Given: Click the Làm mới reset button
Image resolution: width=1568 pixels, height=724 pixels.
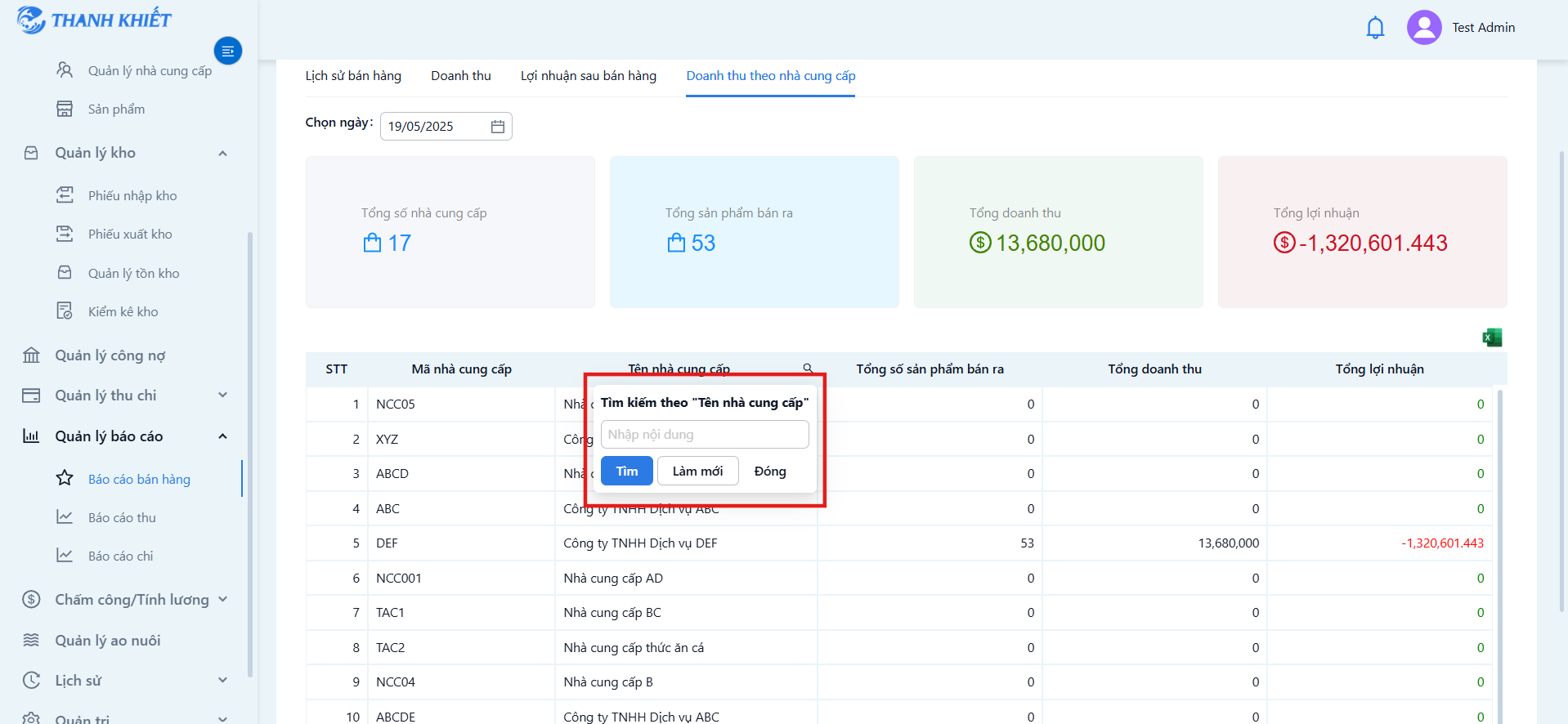Looking at the screenshot, I should tap(697, 471).
